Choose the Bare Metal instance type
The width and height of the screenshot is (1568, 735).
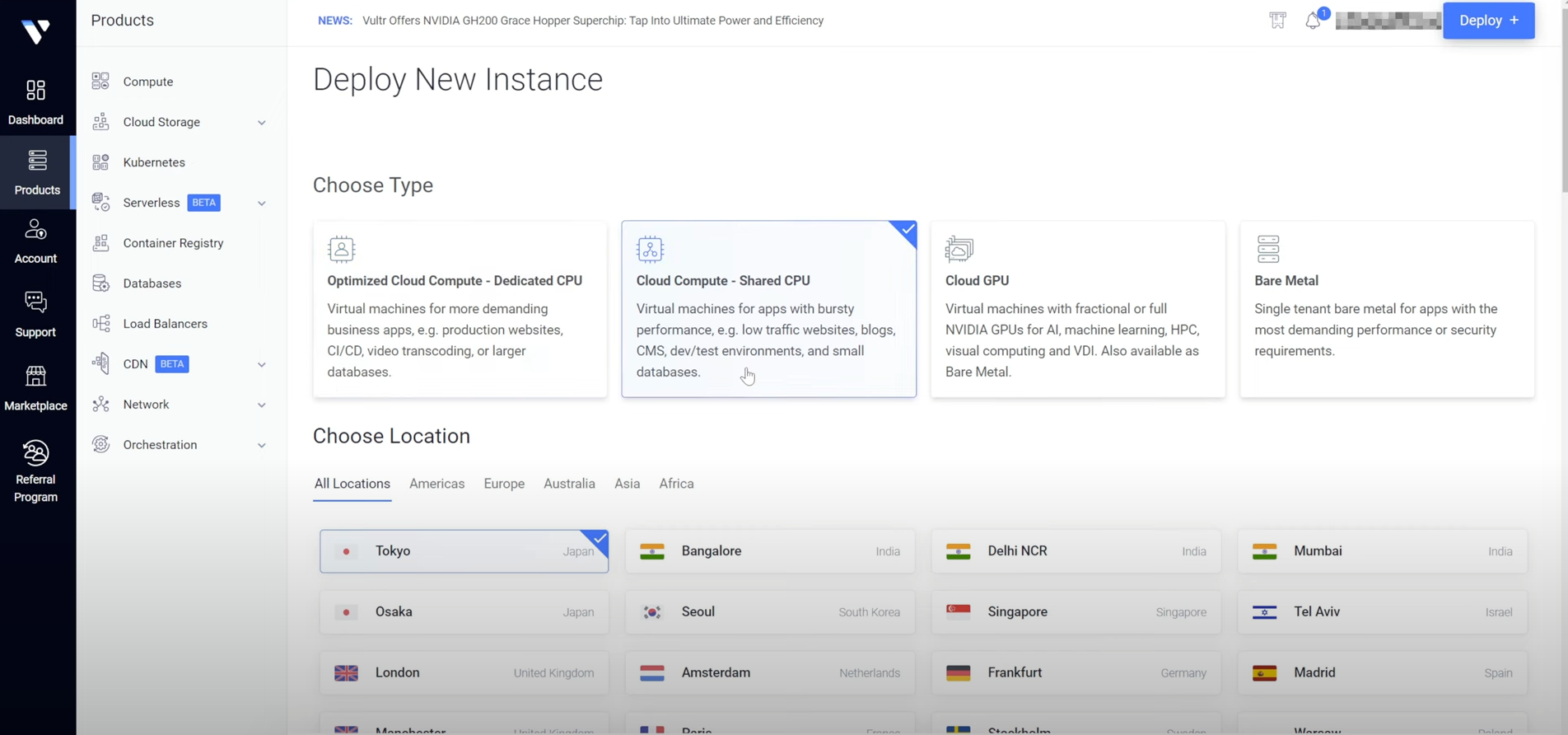1386,309
